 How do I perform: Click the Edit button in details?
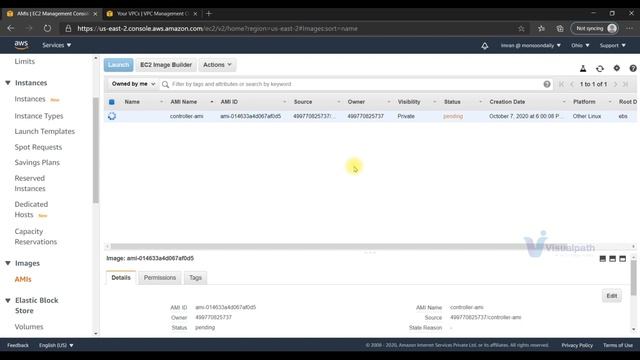[611, 296]
